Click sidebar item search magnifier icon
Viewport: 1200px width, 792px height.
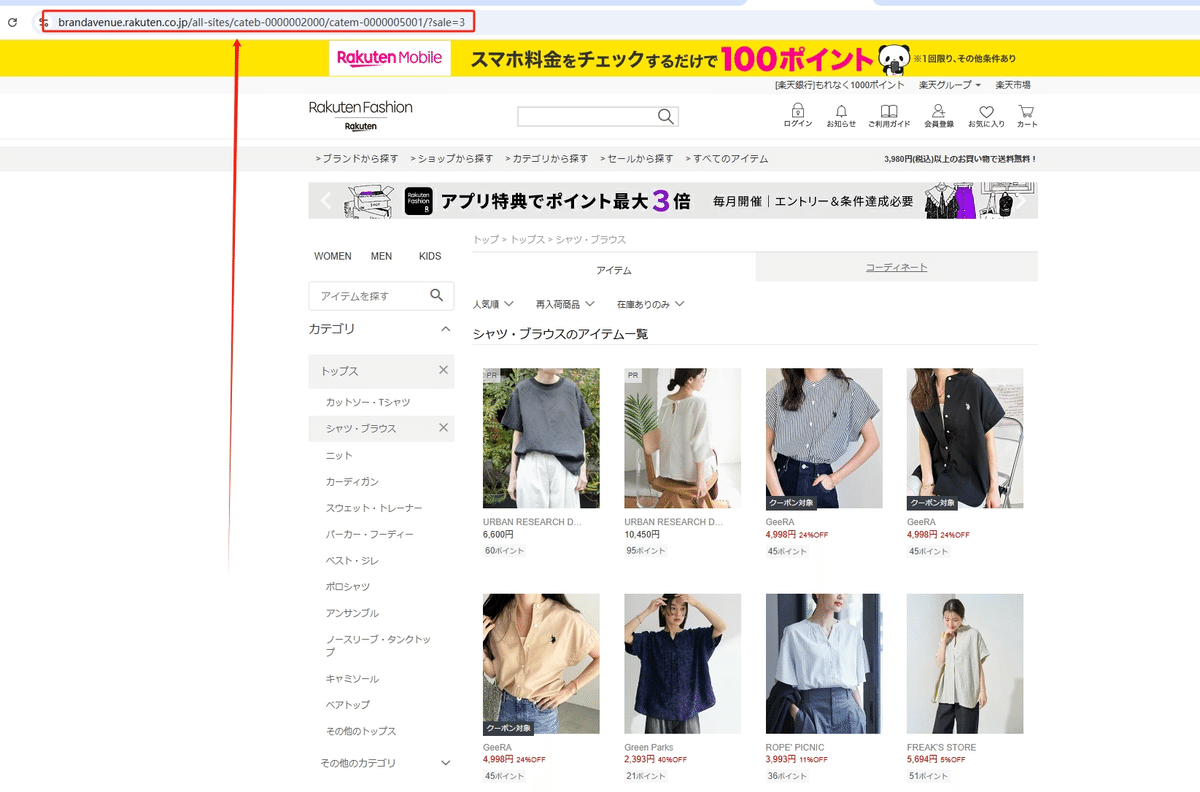click(436, 295)
